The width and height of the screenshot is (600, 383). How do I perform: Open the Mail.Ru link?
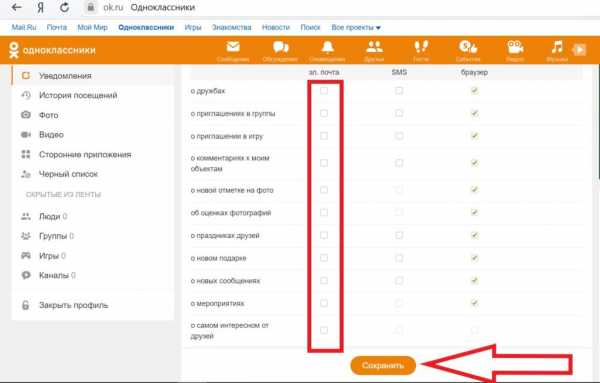(x=24, y=28)
